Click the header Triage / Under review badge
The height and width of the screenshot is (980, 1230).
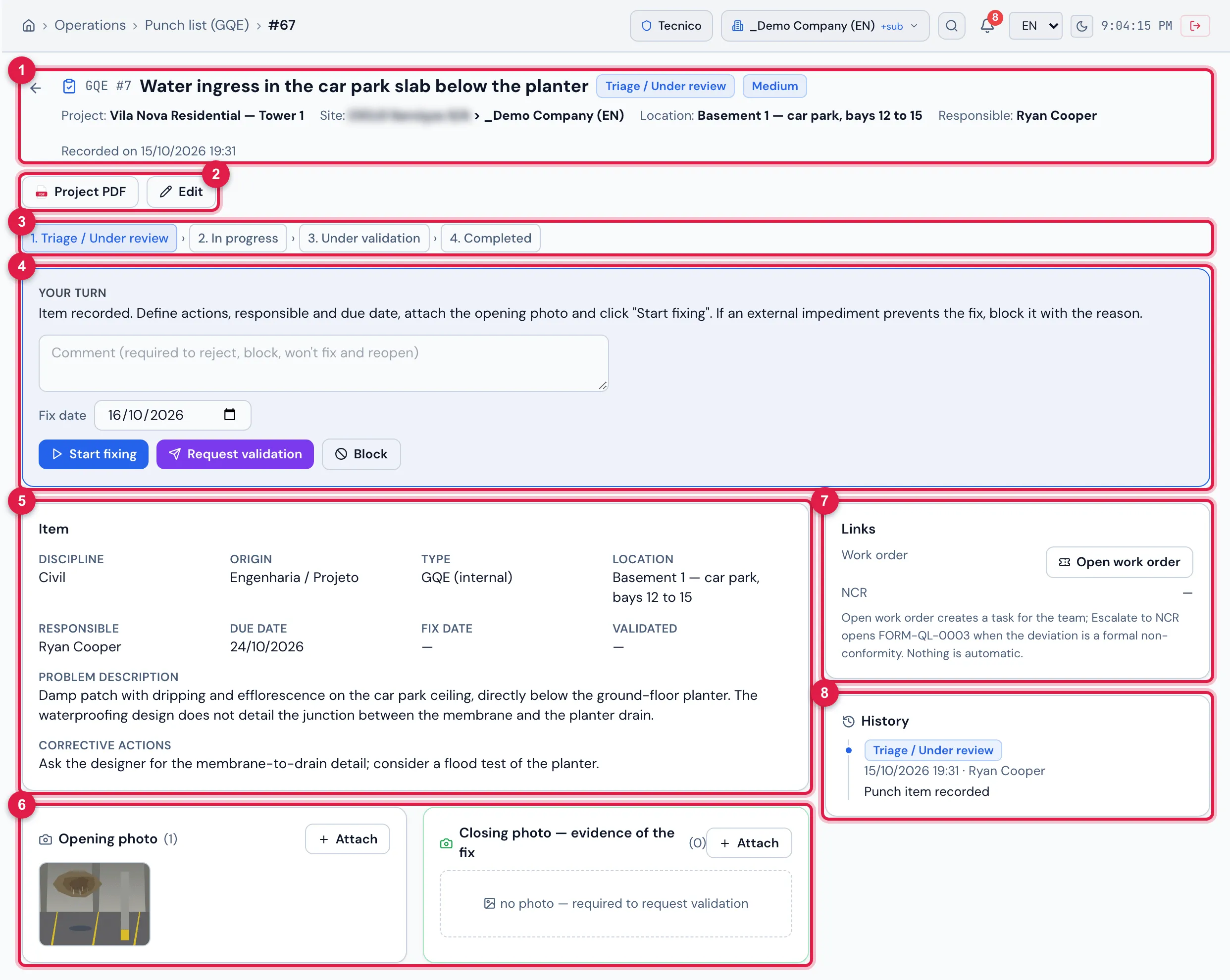tap(665, 86)
